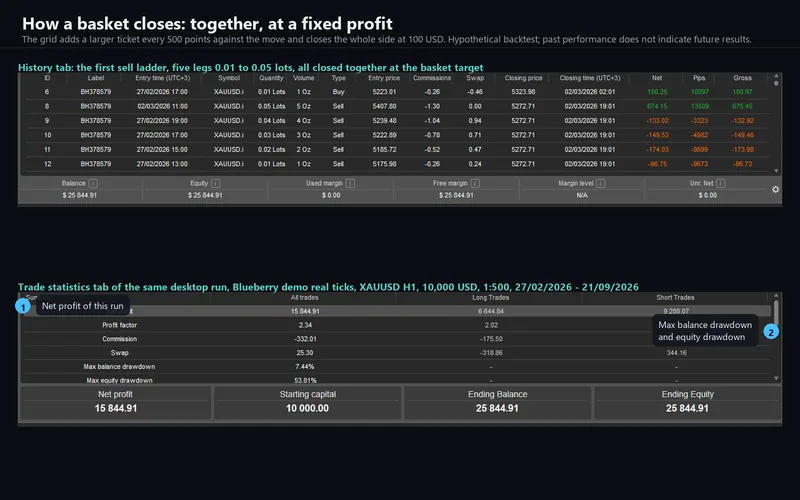Click entry price 5185.72
The width and height of the screenshot is (800, 500).
coord(384,149)
